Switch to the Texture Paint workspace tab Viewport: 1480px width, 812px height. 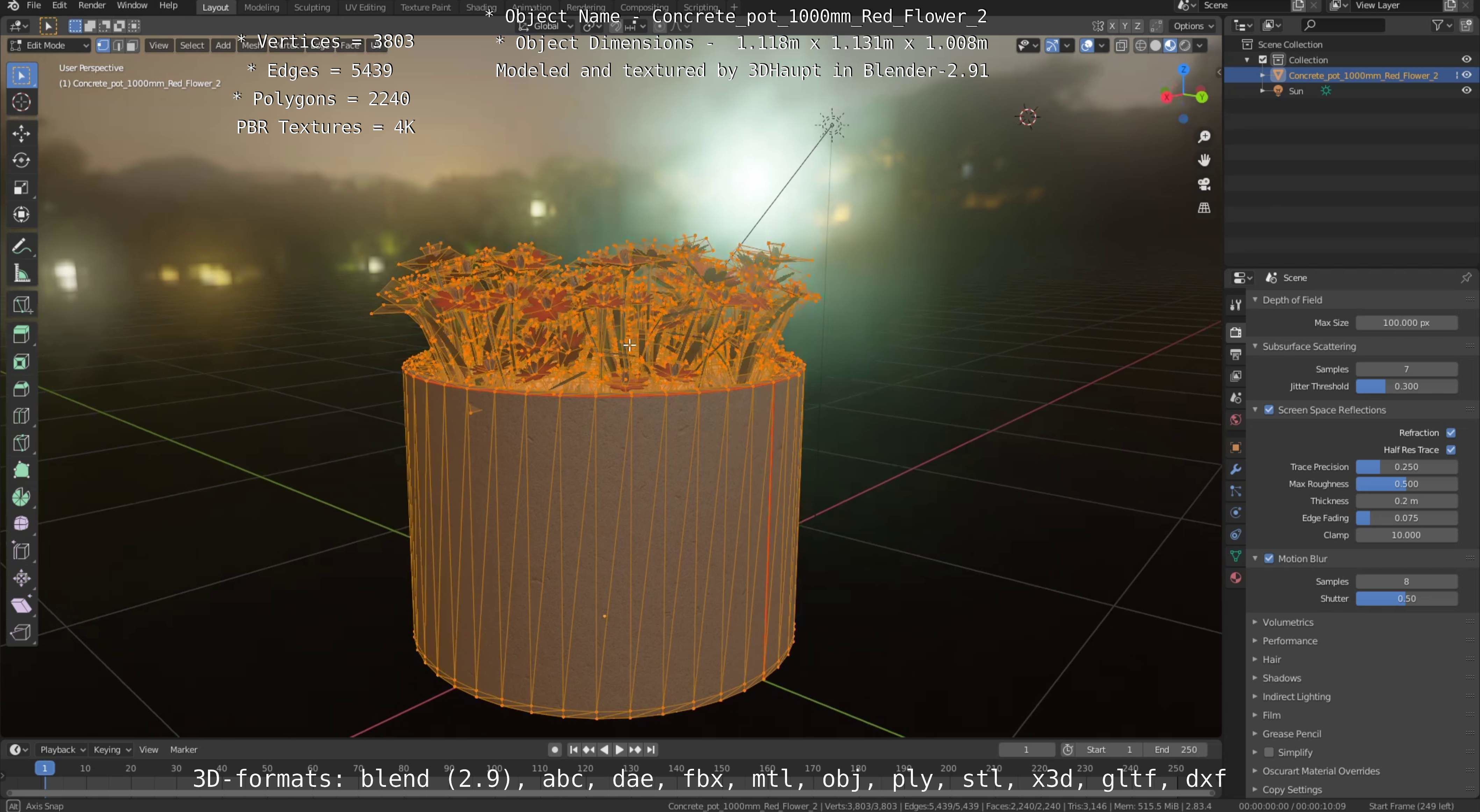pos(426,7)
